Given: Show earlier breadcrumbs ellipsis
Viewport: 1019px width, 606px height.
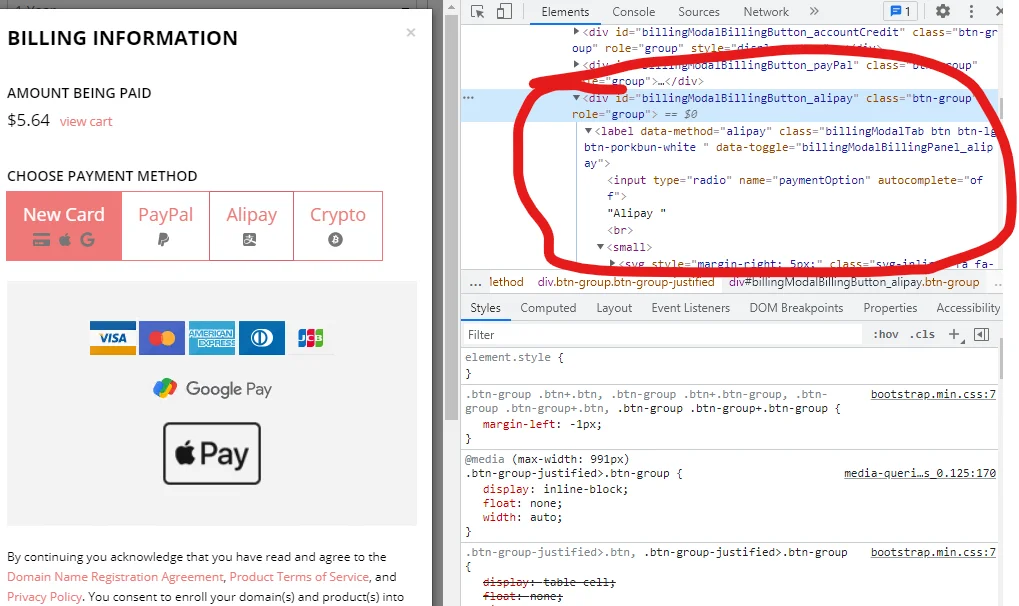Looking at the screenshot, I should pyautogui.click(x=475, y=283).
